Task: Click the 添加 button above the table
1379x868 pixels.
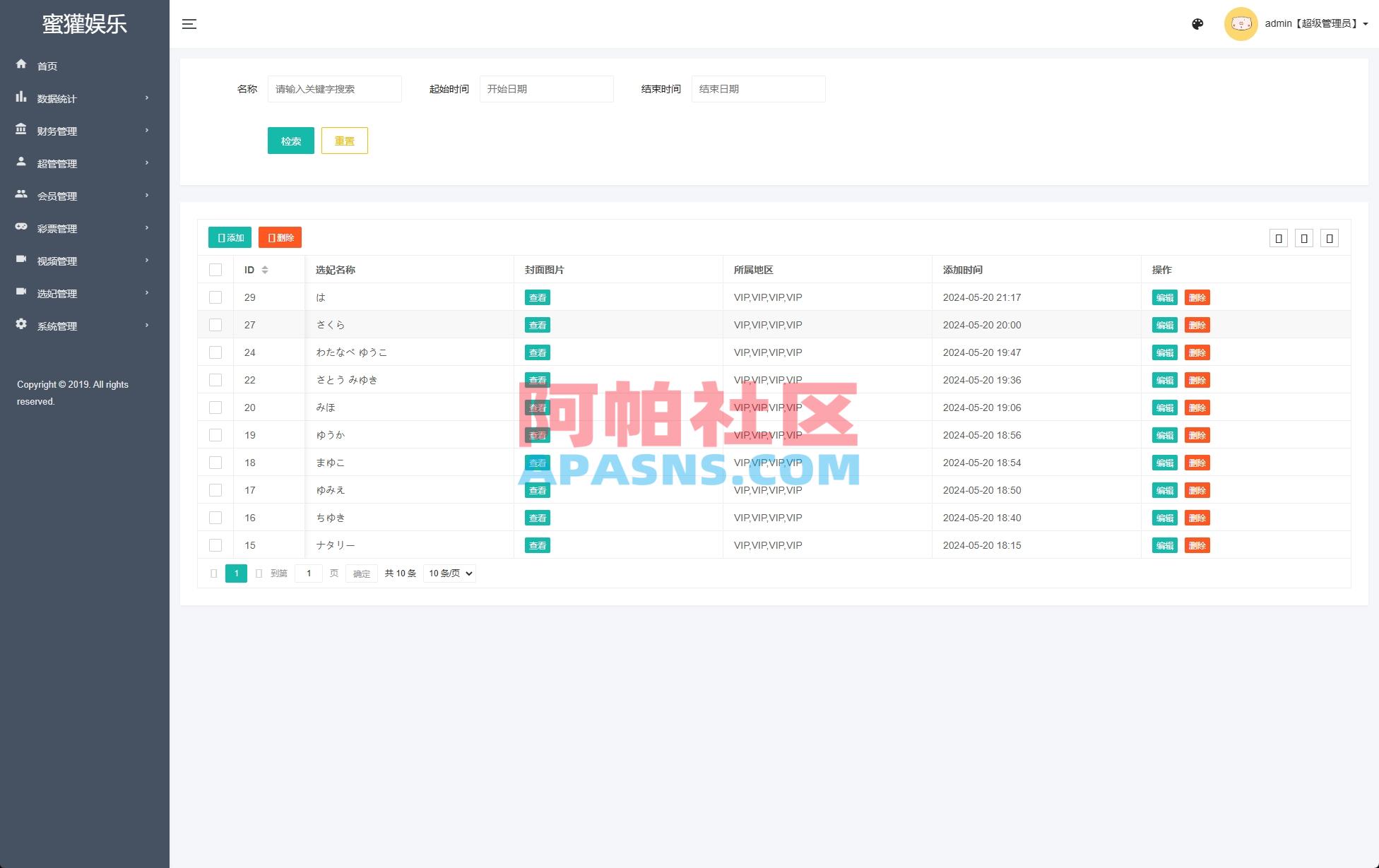Action: tap(230, 237)
